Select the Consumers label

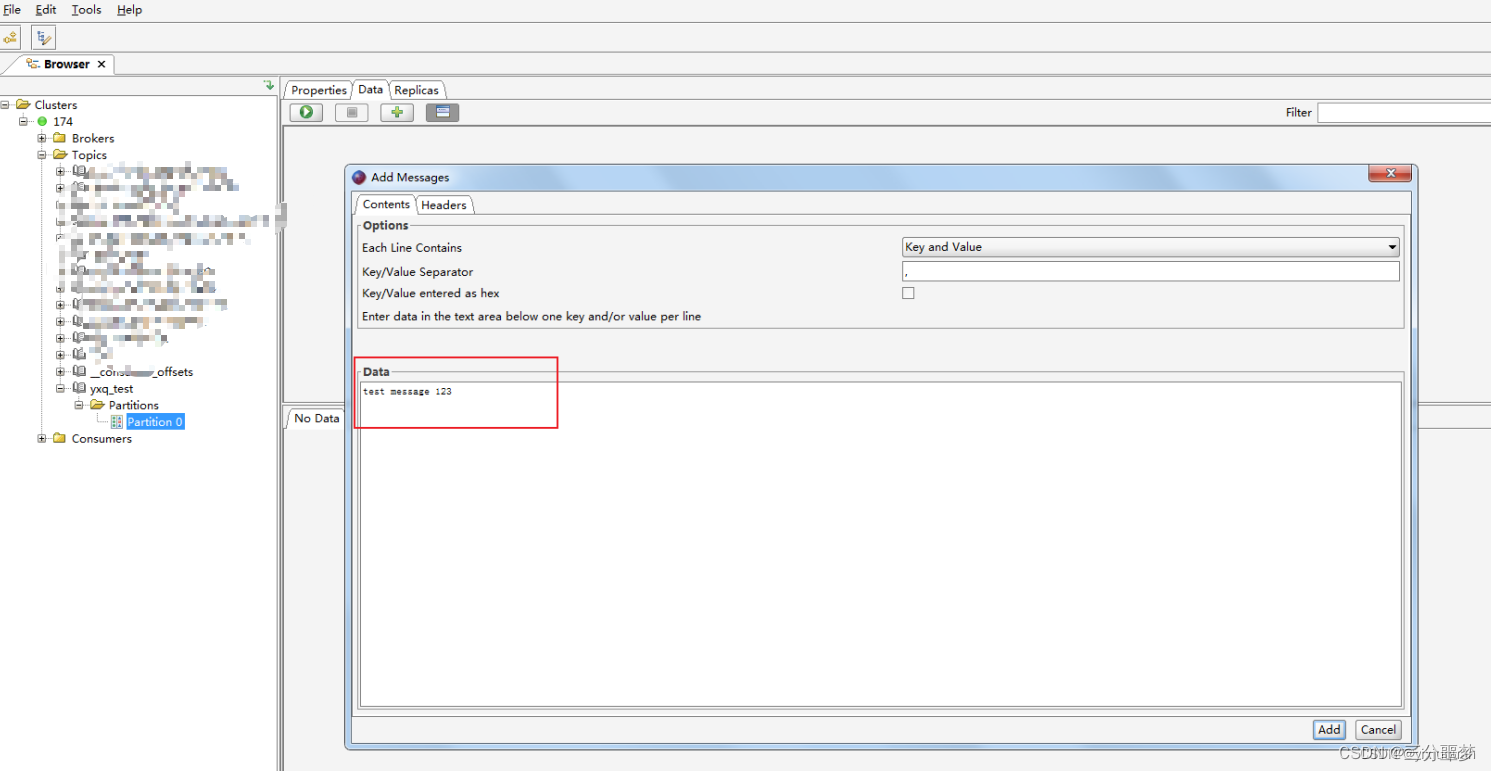pos(102,438)
